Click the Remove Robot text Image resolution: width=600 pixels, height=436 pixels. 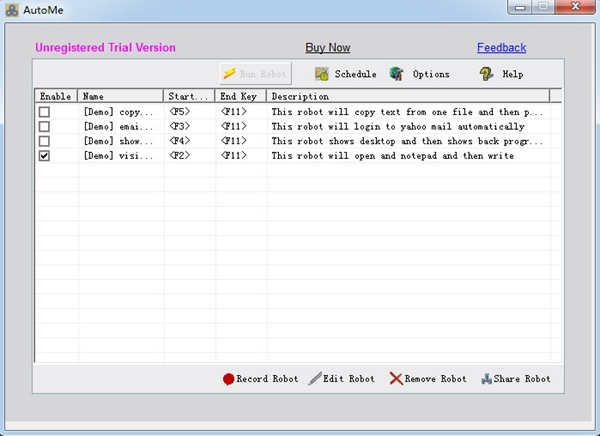click(x=435, y=379)
